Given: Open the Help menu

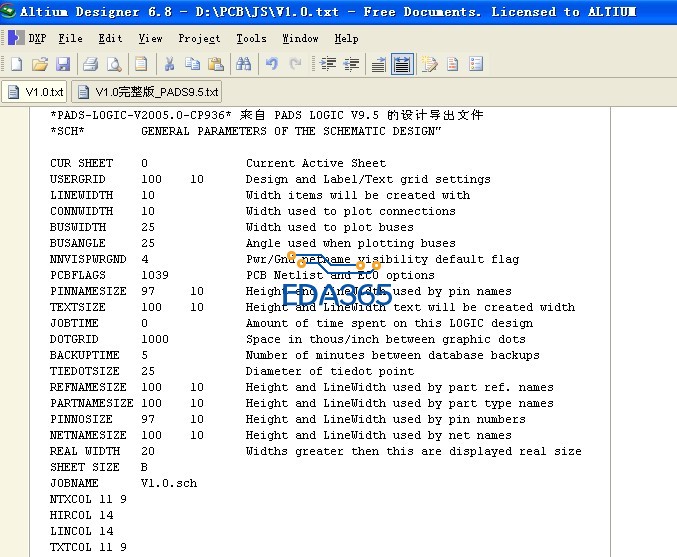Looking at the screenshot, I should [346, 38].
